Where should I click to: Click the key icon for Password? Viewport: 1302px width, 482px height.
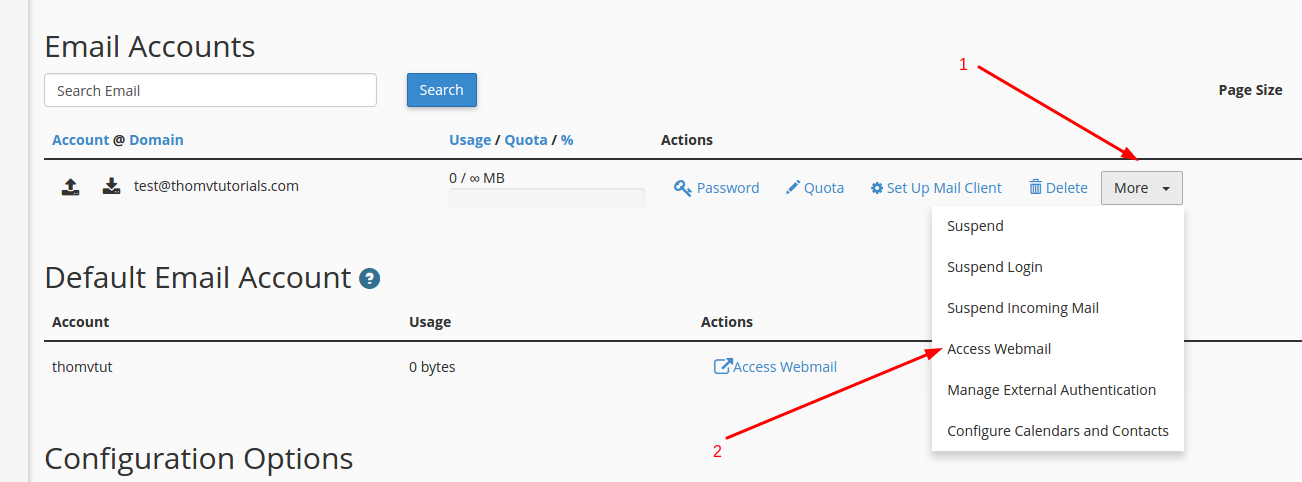point(683,188)
